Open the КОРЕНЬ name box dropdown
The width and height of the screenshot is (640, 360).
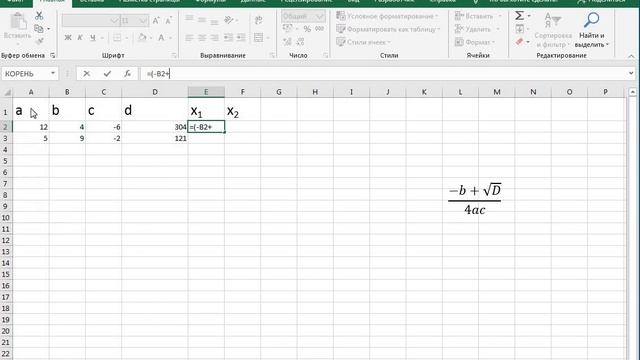click(x=53, y=73)
